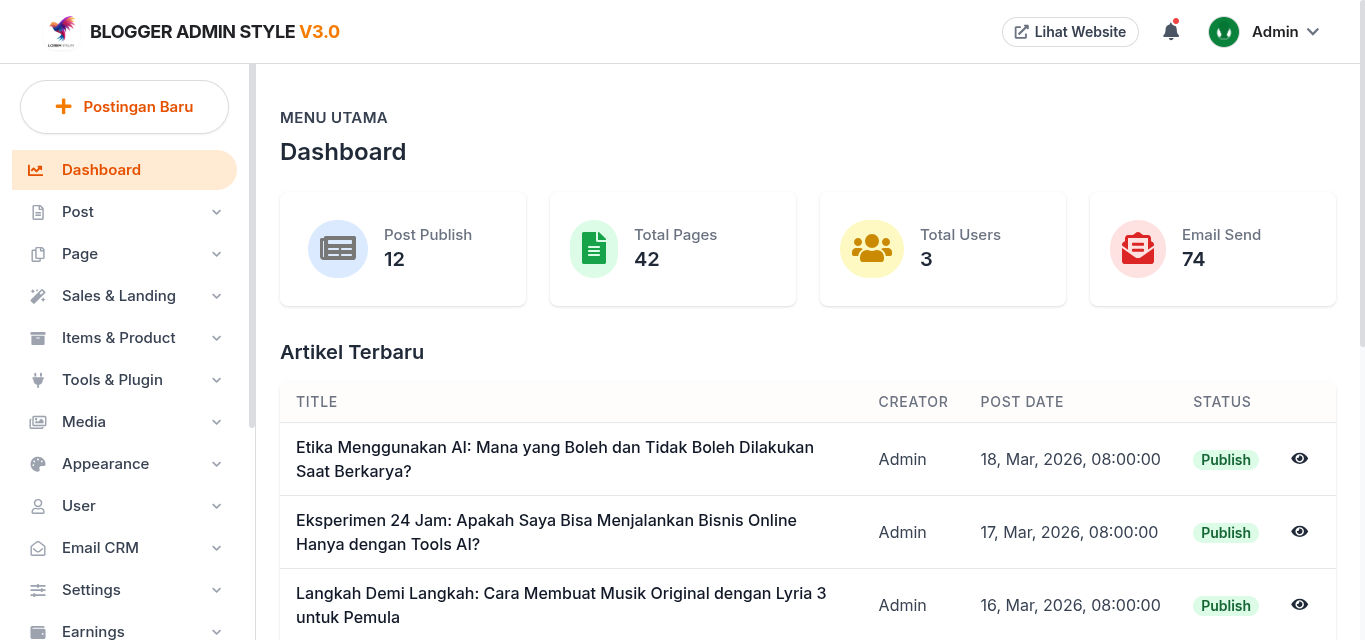Image resolution: width=1365 pixels, height=640 pixels.
Task: Click eye icon for Langkah Demi Langkah article
Action: click(x=1299, y=605)
